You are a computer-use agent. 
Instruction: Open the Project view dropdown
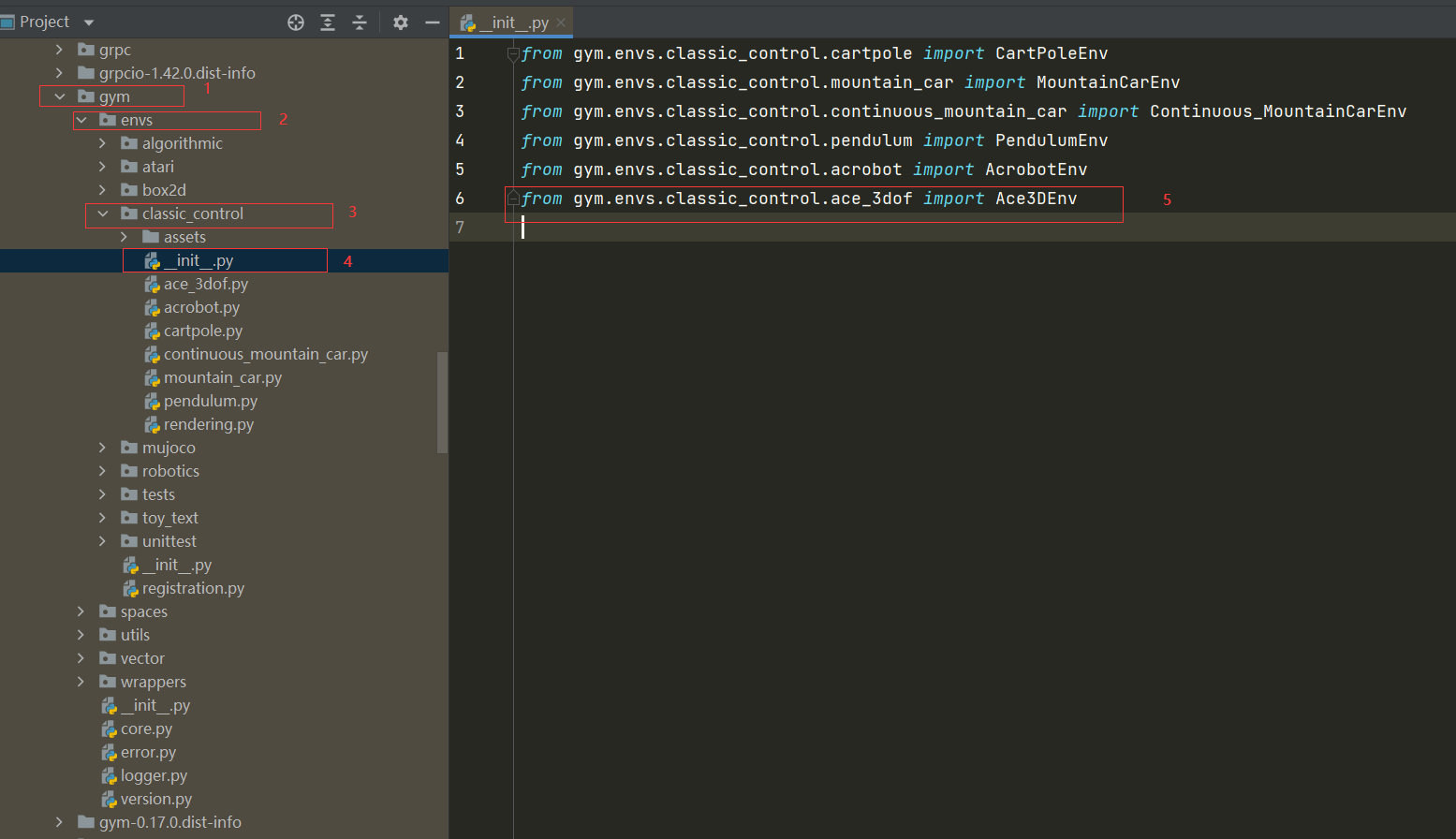click(89, 22)
